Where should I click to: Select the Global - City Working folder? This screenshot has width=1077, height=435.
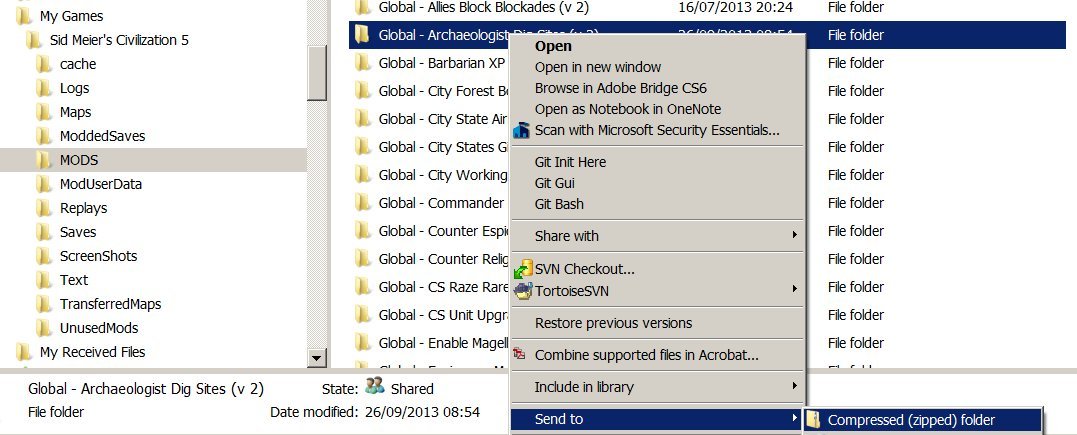pos(443,175)
